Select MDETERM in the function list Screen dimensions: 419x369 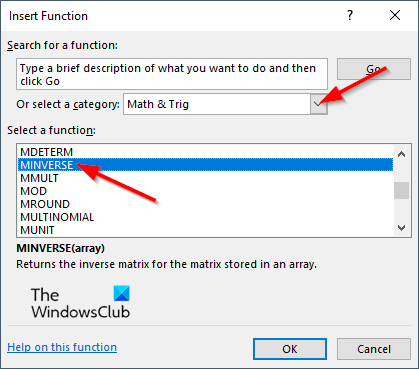pos(205,152)
